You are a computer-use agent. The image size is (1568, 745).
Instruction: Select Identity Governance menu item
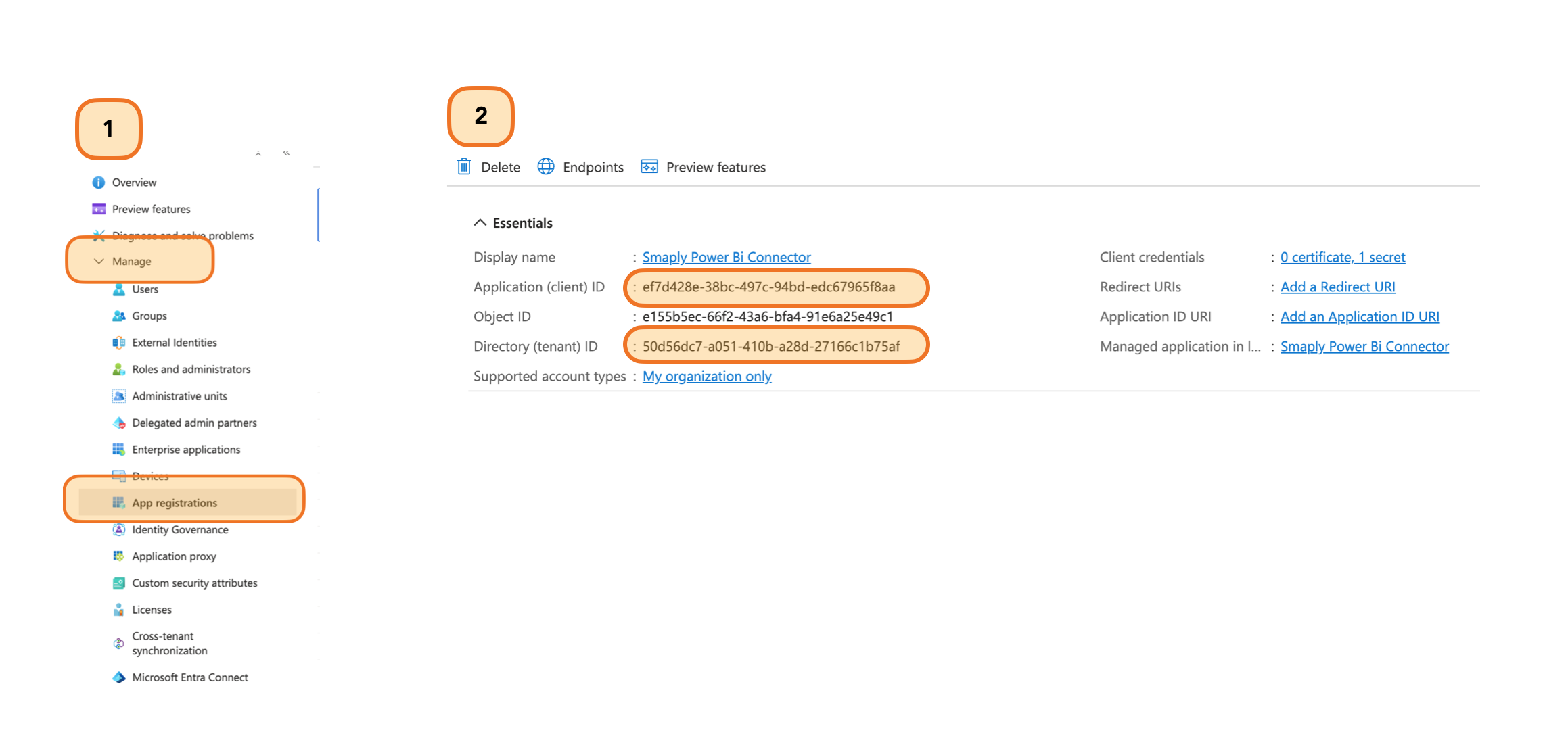(x=180, y=529)
